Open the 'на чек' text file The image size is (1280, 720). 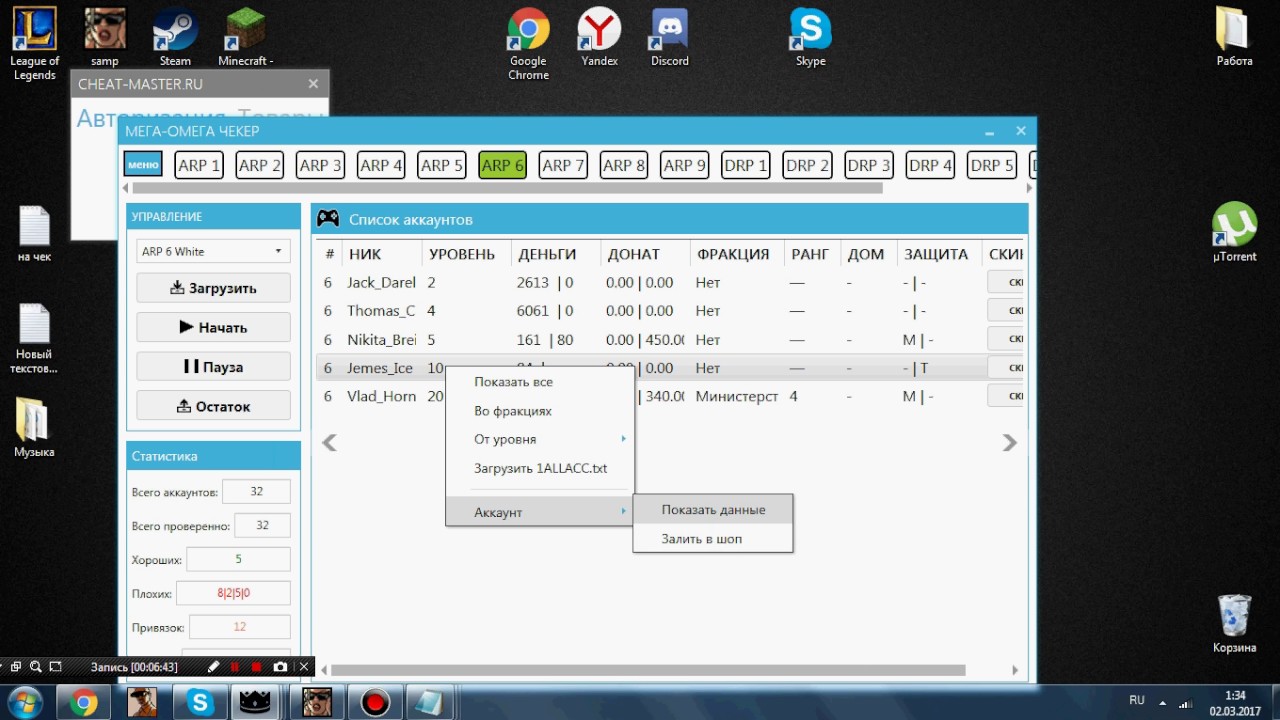point(34,234)
